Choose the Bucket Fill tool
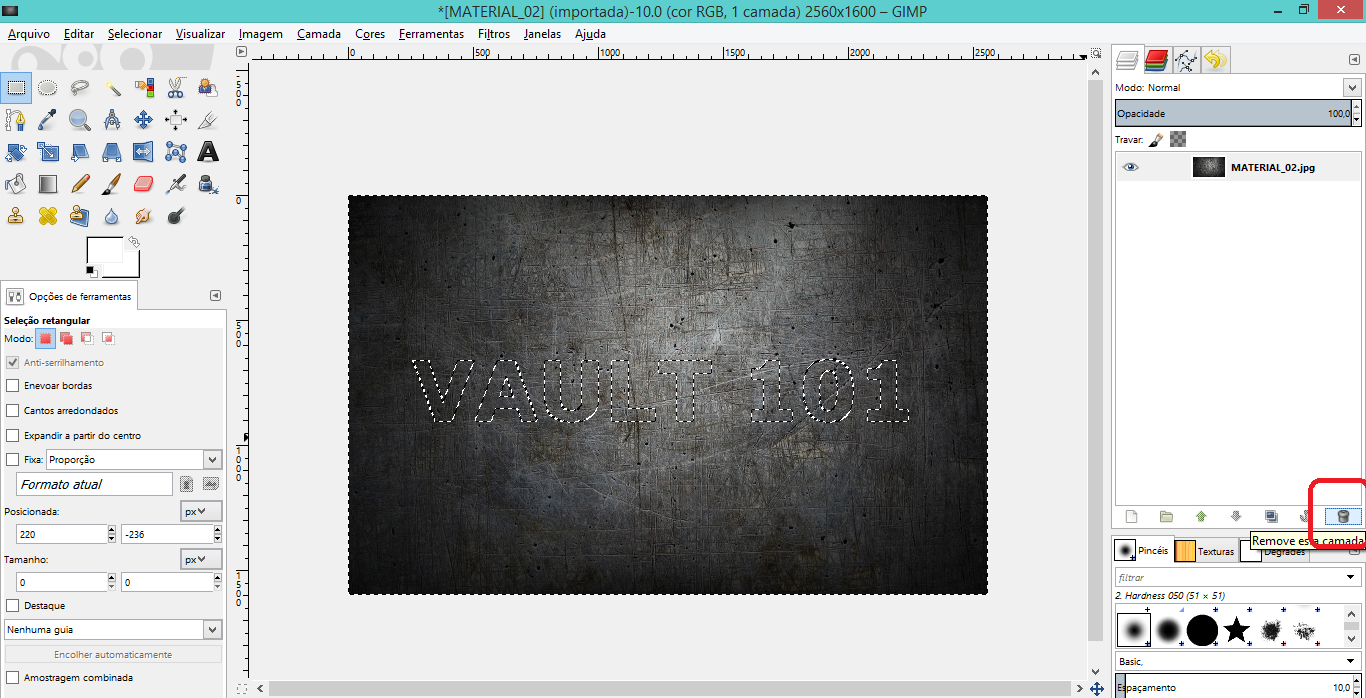 [x=16, y=184]
